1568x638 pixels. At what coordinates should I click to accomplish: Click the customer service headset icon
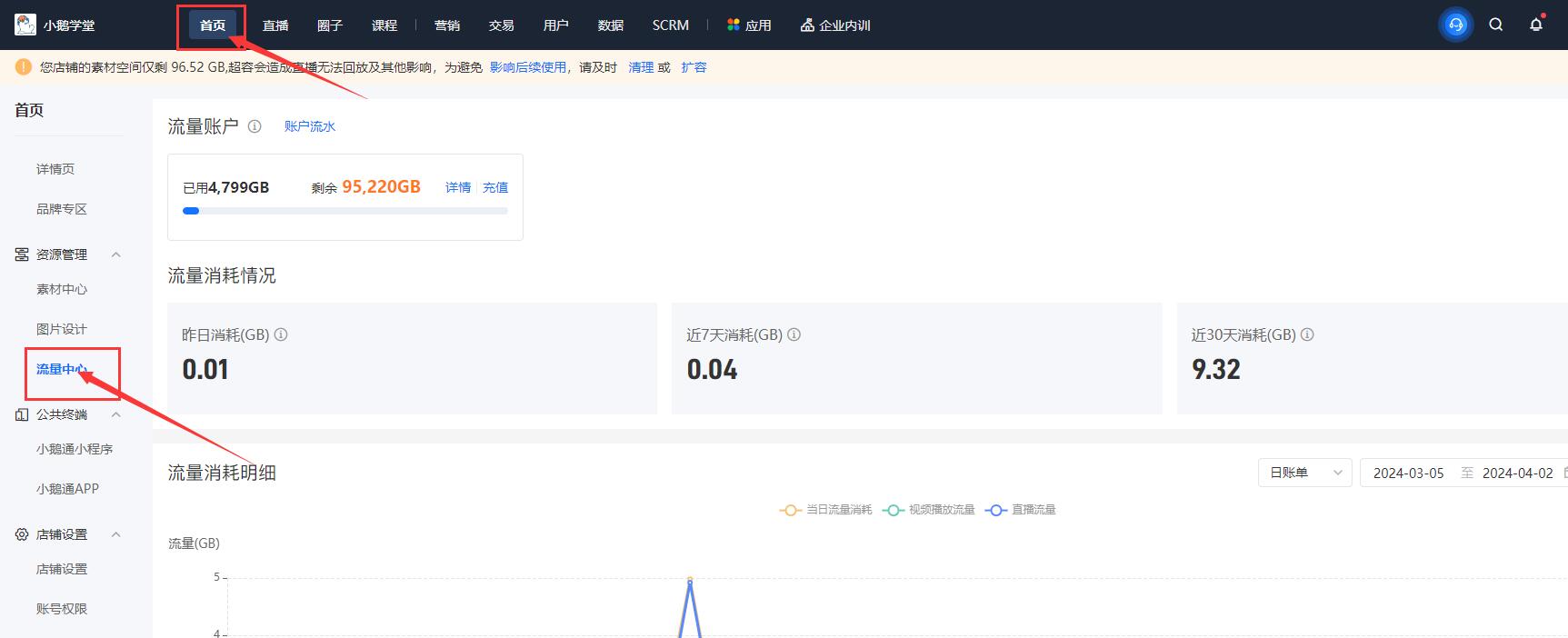pos(1455,25)
